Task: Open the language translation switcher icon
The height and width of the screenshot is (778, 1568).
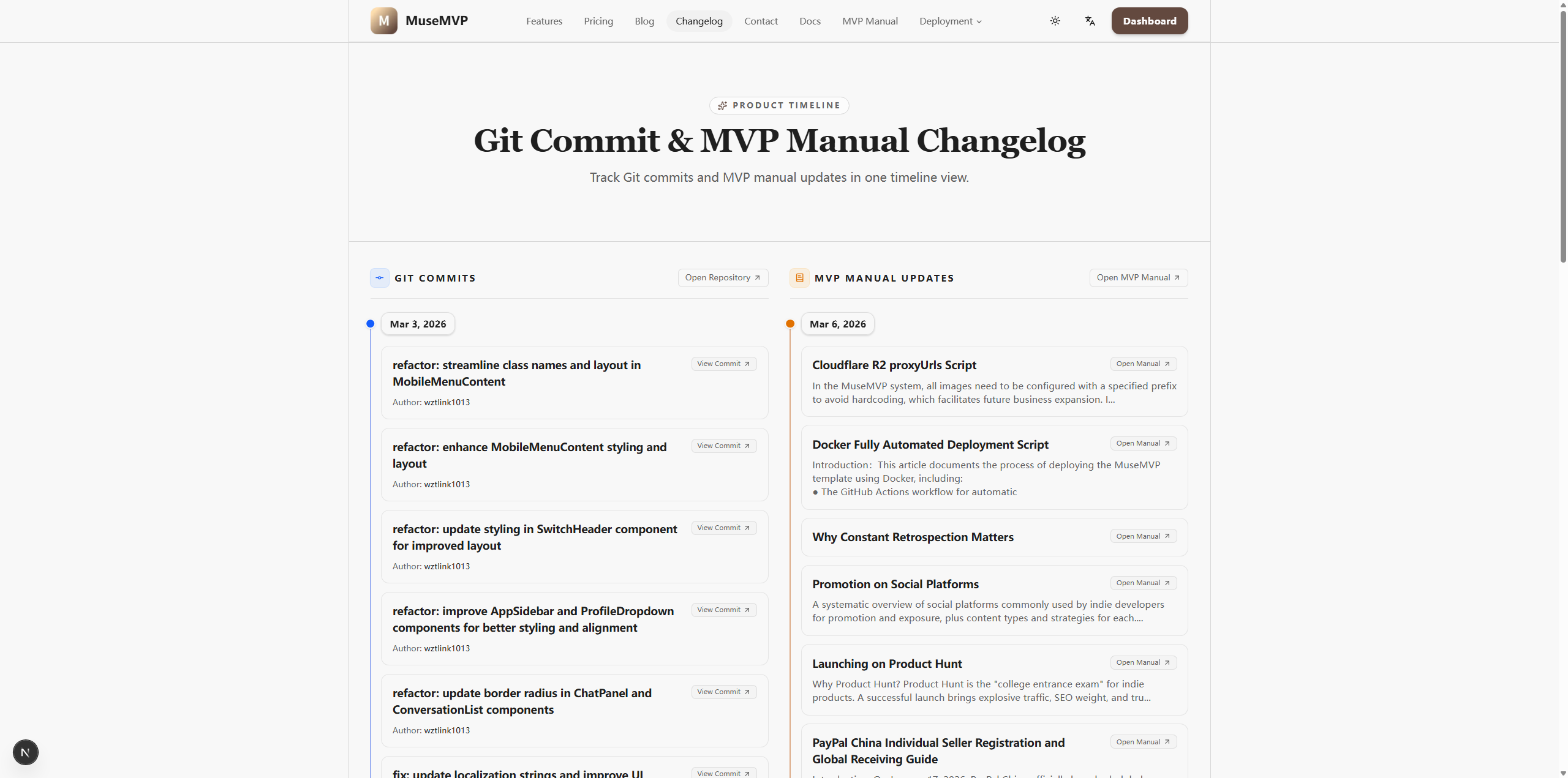Action: point(1090,21)
